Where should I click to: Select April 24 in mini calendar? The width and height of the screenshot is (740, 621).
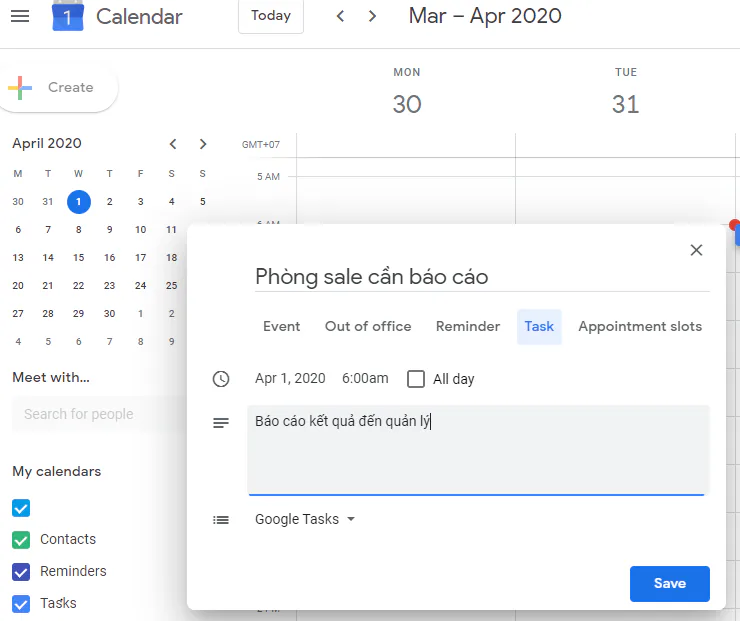[x=141, y=285]
